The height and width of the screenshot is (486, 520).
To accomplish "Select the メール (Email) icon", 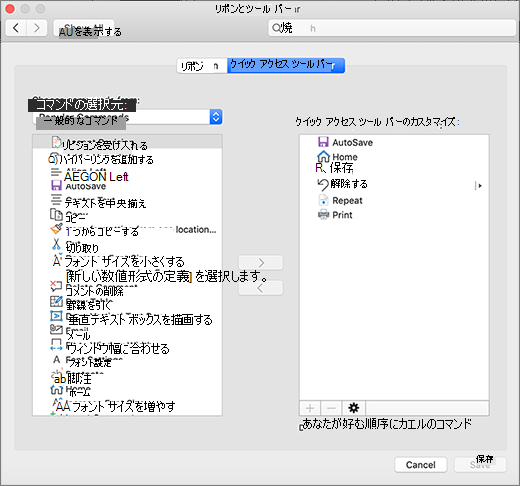I will [x=56, y=329].
